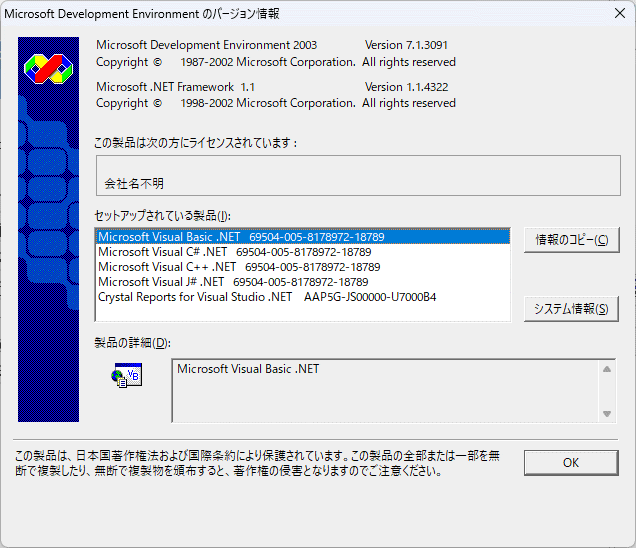The height and width of the screenshot is (548, 636).
Task: Click the Visual Studio infinity logo icon
Action: pyautogui.click(x=48, y=69)
